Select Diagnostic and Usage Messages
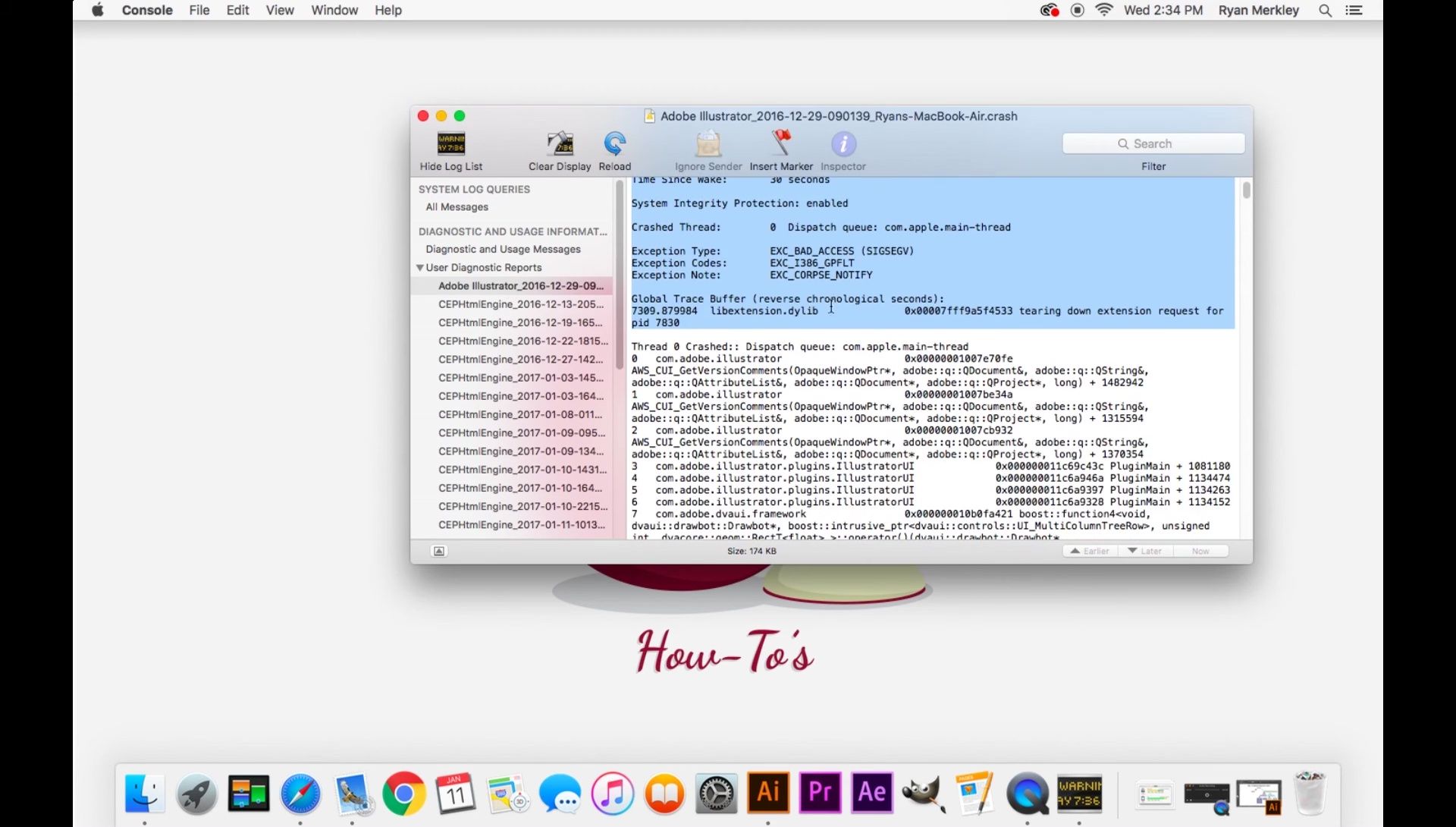This screenshot has height=827, width=1456. click(x=503, y=250)
